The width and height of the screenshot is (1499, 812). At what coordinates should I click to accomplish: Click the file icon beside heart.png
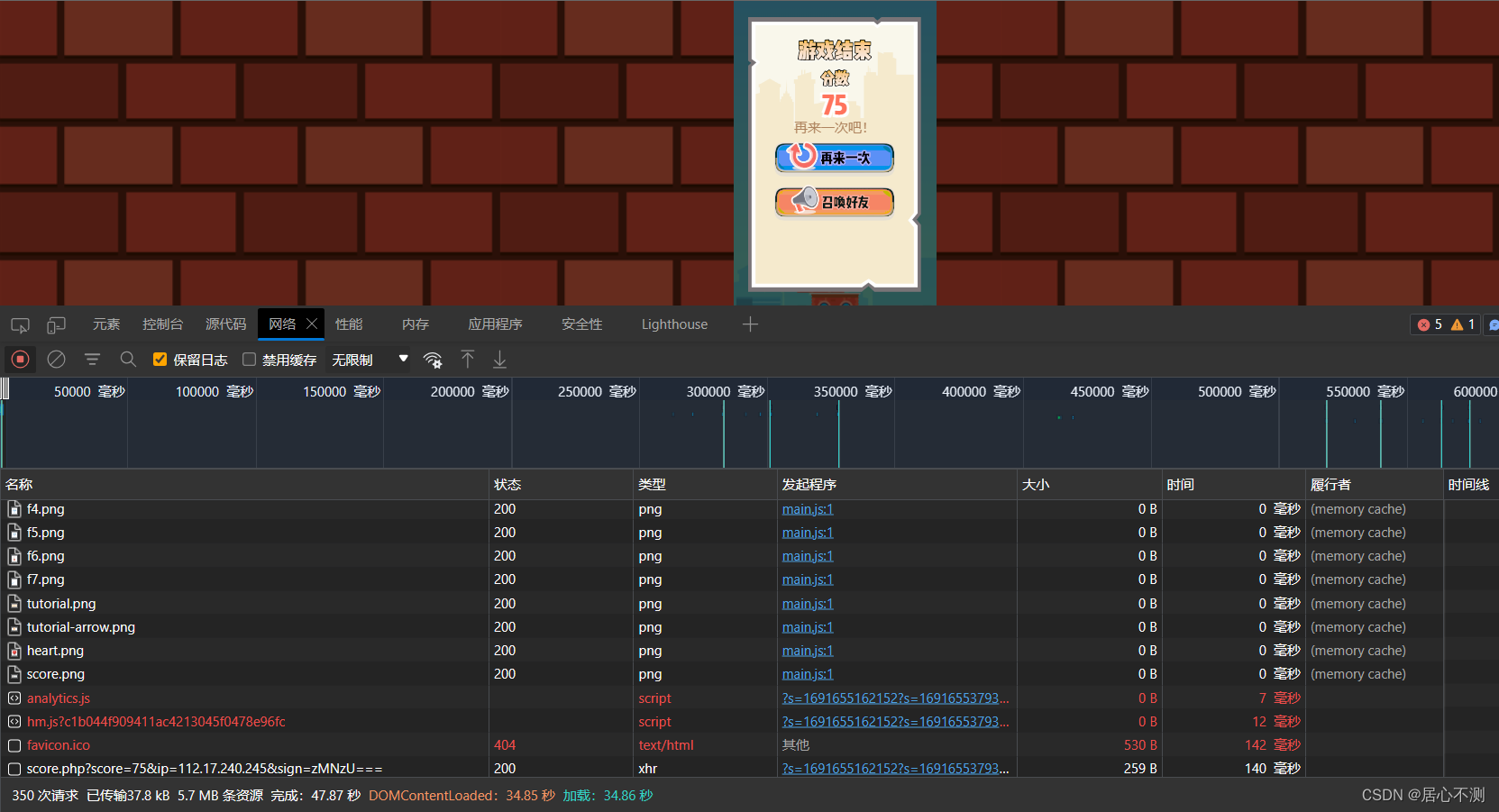(x=14, y=651)
